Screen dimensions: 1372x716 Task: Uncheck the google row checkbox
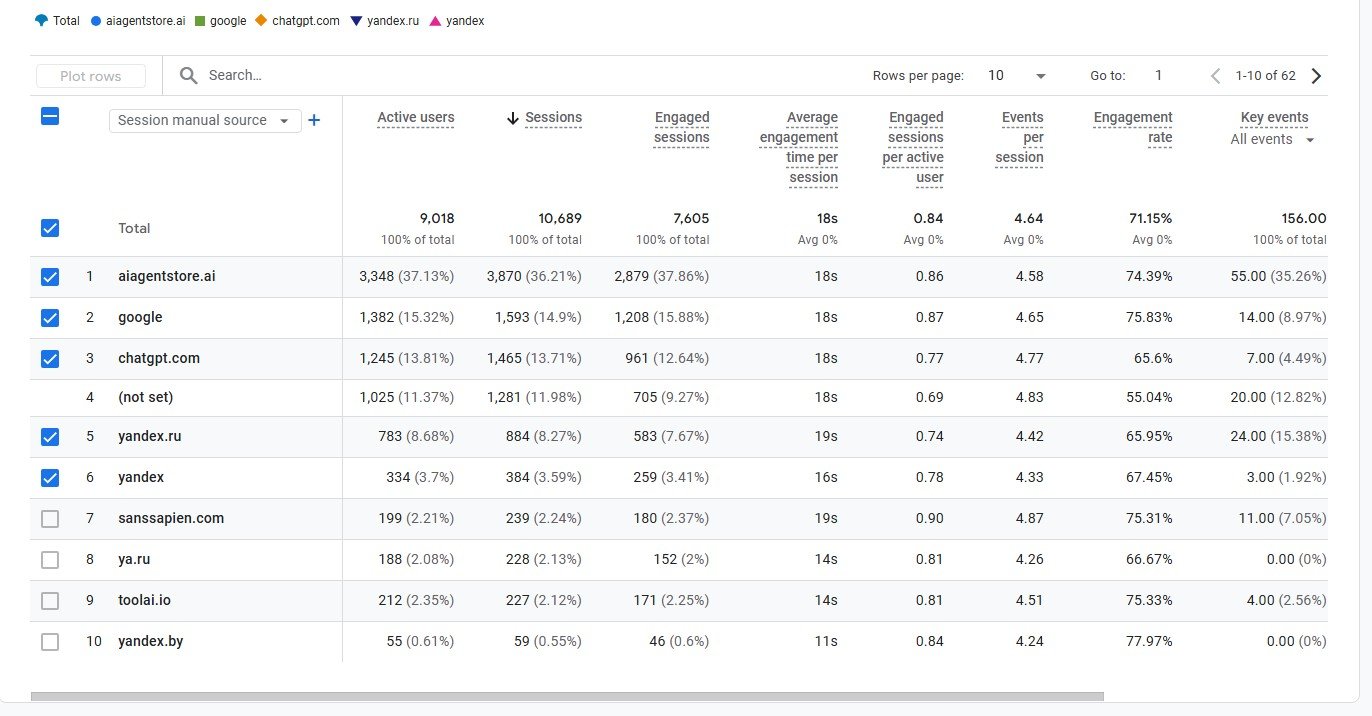[x=50, y=318]
